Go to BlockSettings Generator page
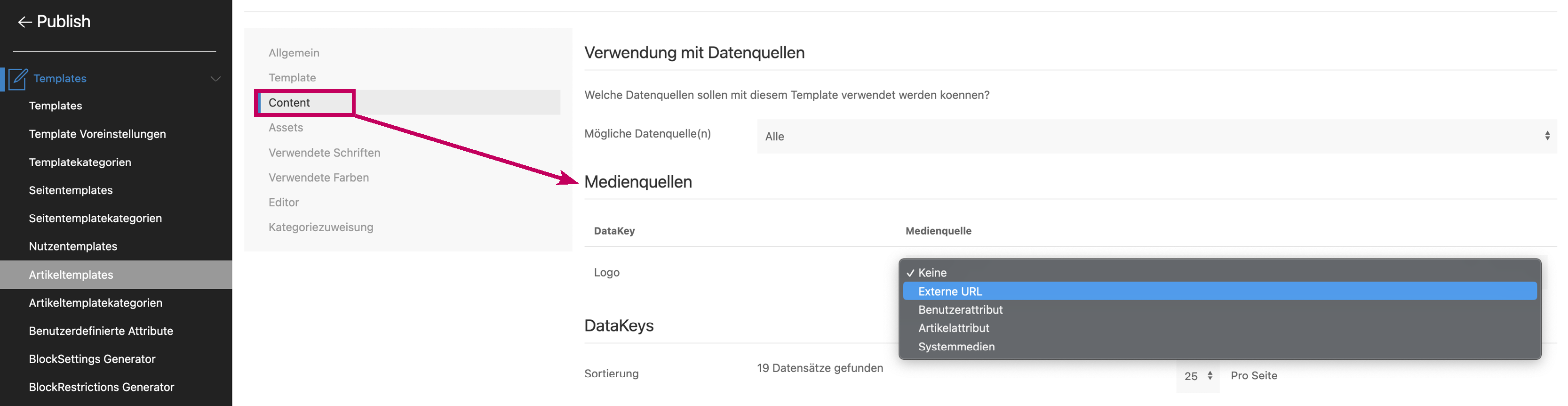 click(x=92, y=359)
